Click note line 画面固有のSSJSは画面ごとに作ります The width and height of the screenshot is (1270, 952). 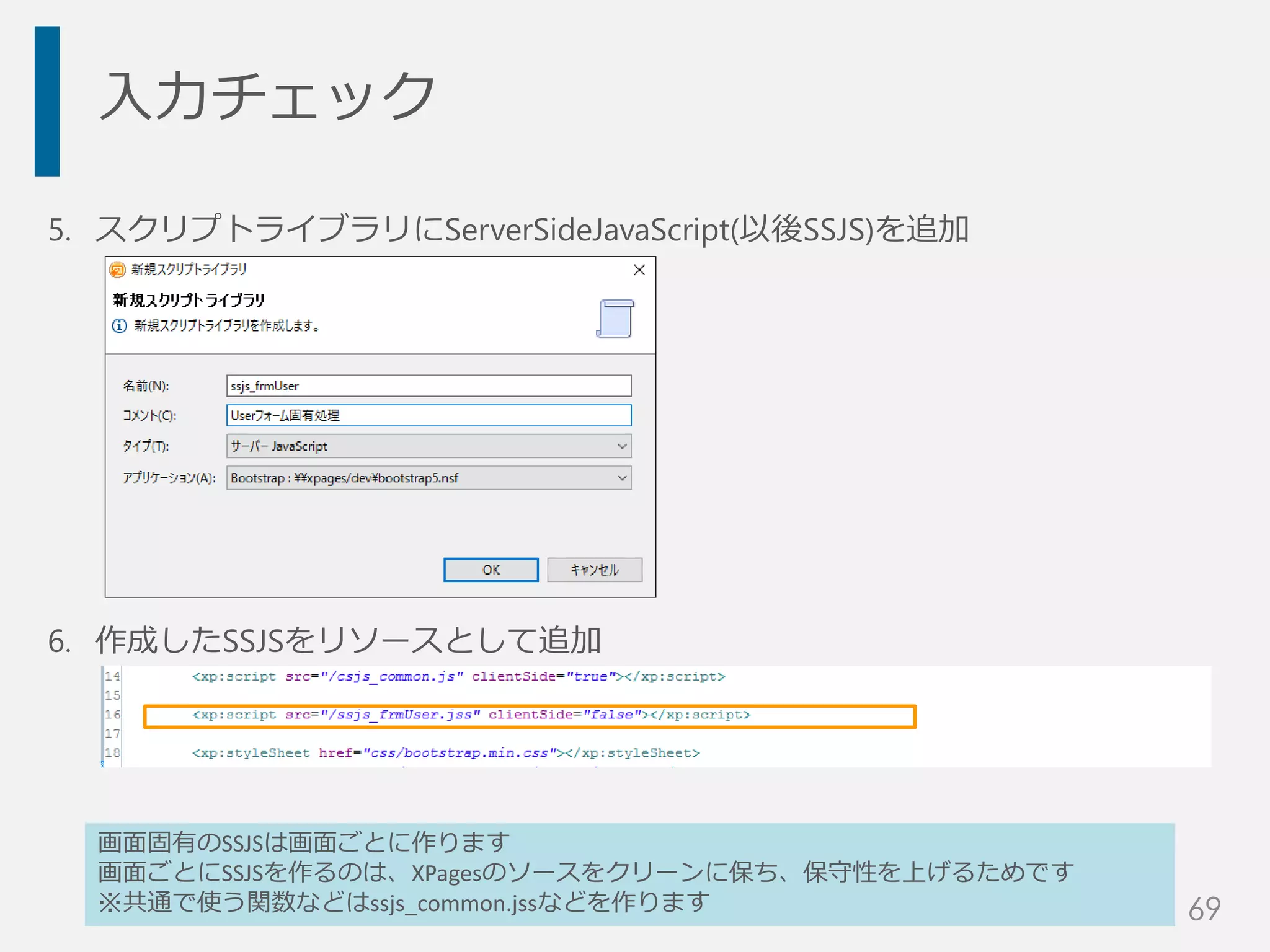pyautogui.click(x=304, y=842)
